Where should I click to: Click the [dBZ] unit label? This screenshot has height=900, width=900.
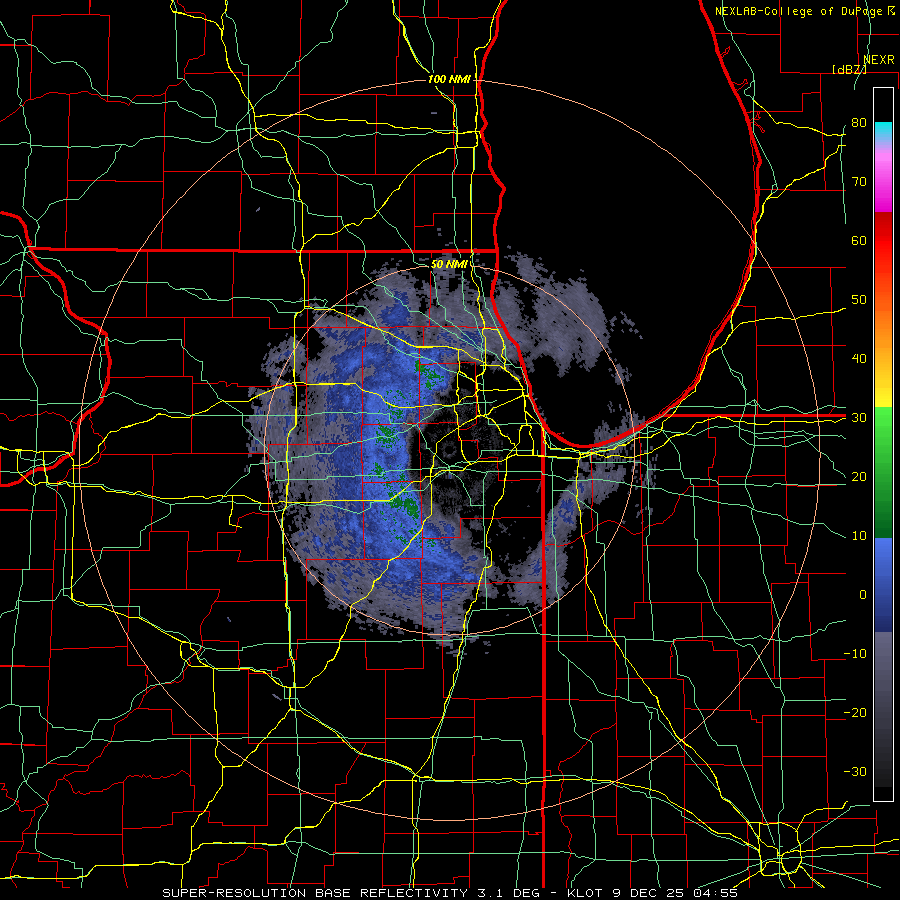pyautogui.click(x=849, y=69)
